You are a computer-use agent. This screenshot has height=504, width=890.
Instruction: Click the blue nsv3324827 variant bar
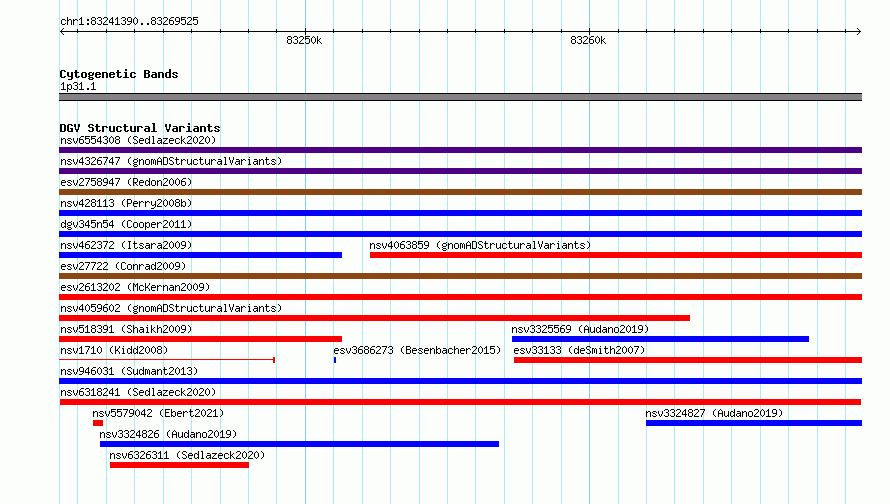tap(754, 423)
